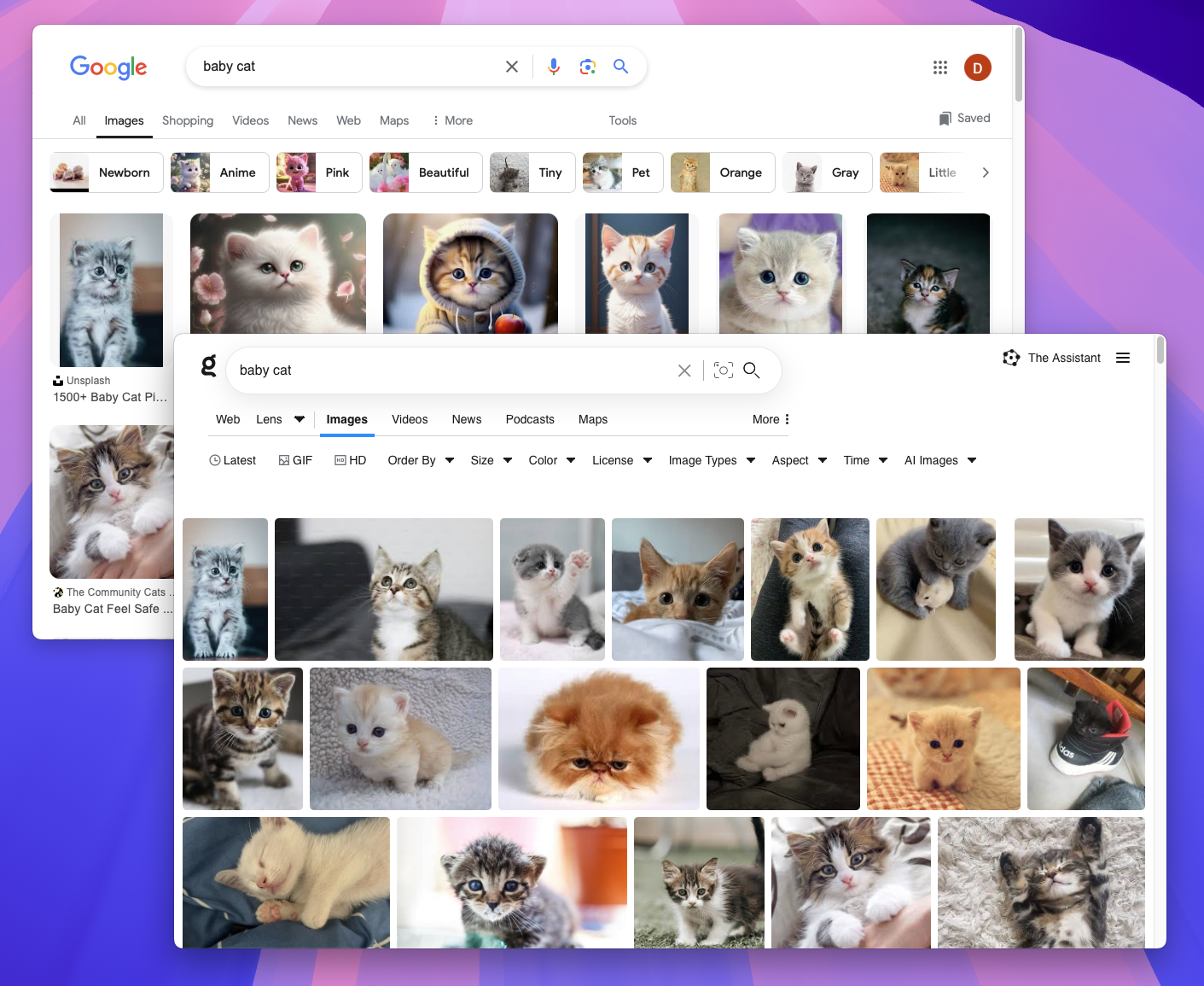Click the DuckDuckGo logo

click(207, 365)
